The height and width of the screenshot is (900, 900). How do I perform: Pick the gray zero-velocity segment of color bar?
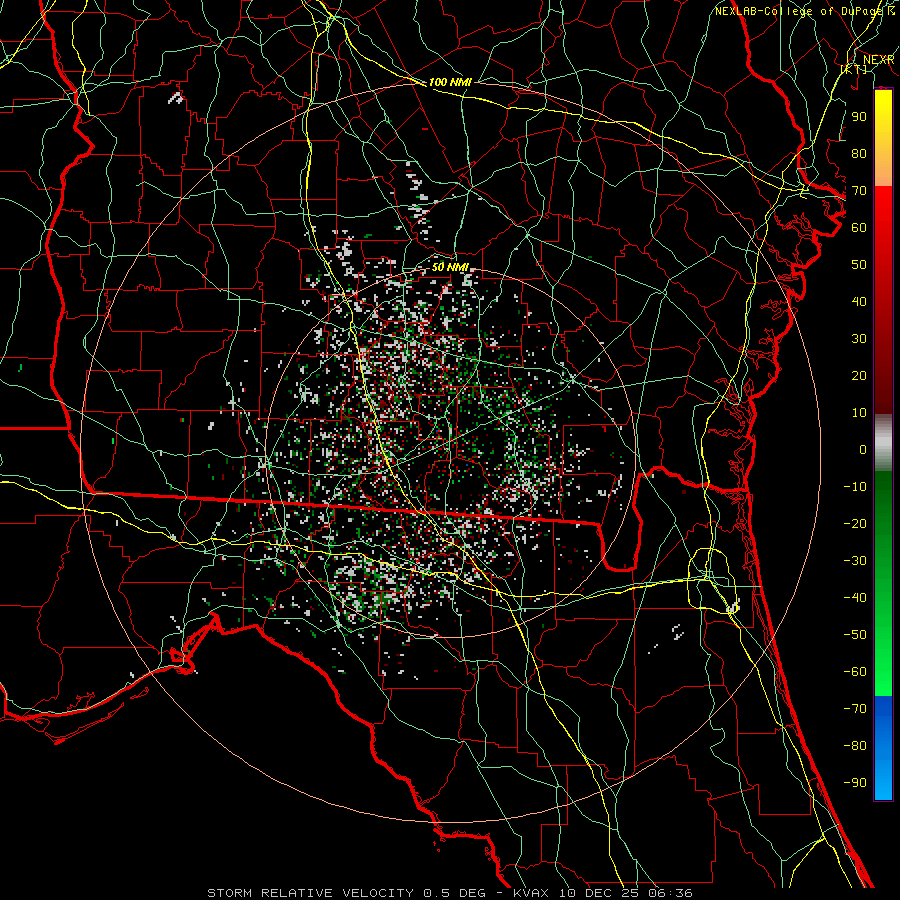click(x=883, y=443)
